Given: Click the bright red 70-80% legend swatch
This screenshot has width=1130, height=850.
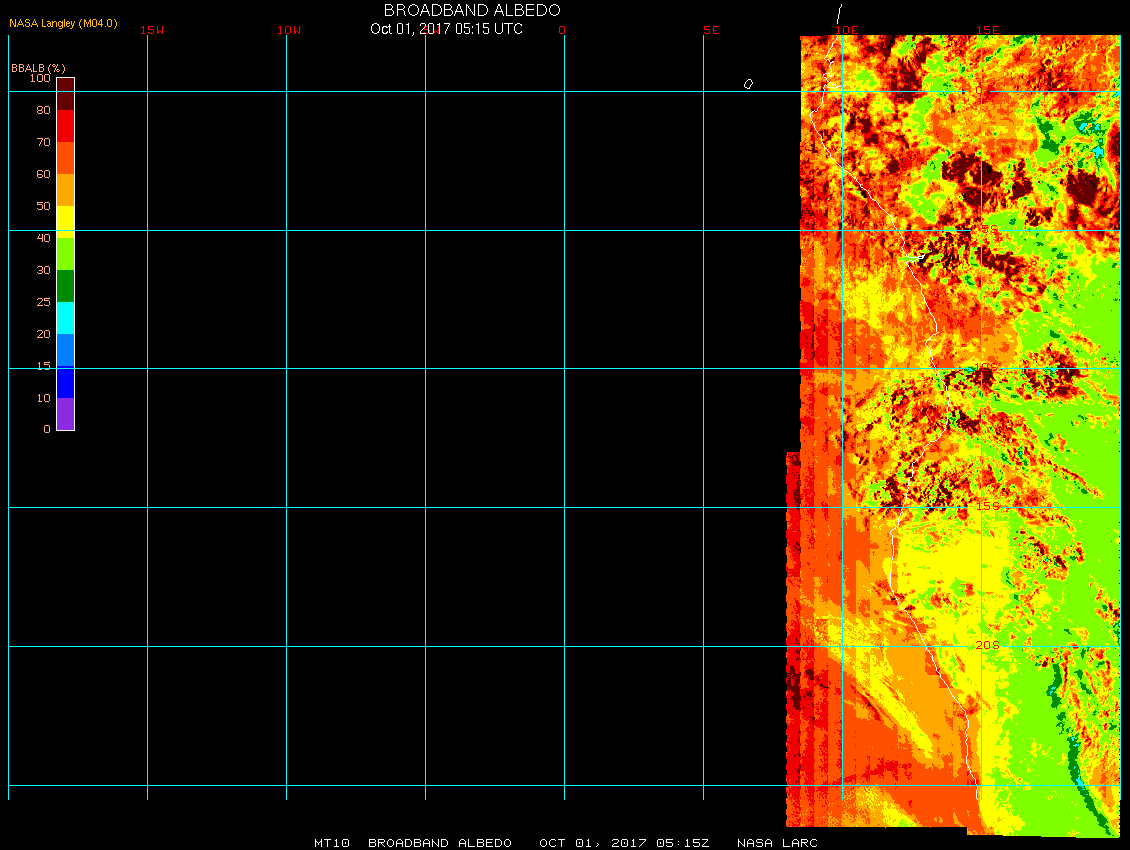Looking at the screenshot, I should pos(65,126).
